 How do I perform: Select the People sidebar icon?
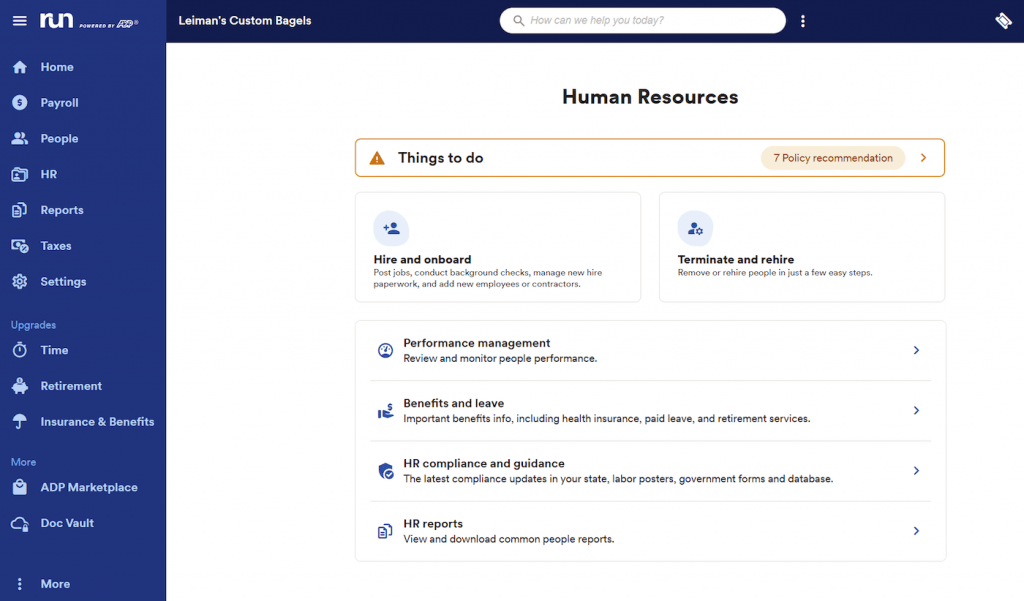tap(20, 138)
